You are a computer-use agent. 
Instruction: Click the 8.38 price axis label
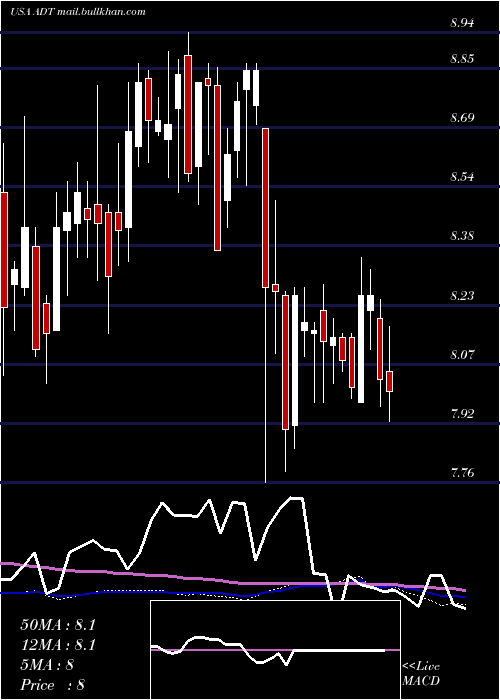coord(462,236)
